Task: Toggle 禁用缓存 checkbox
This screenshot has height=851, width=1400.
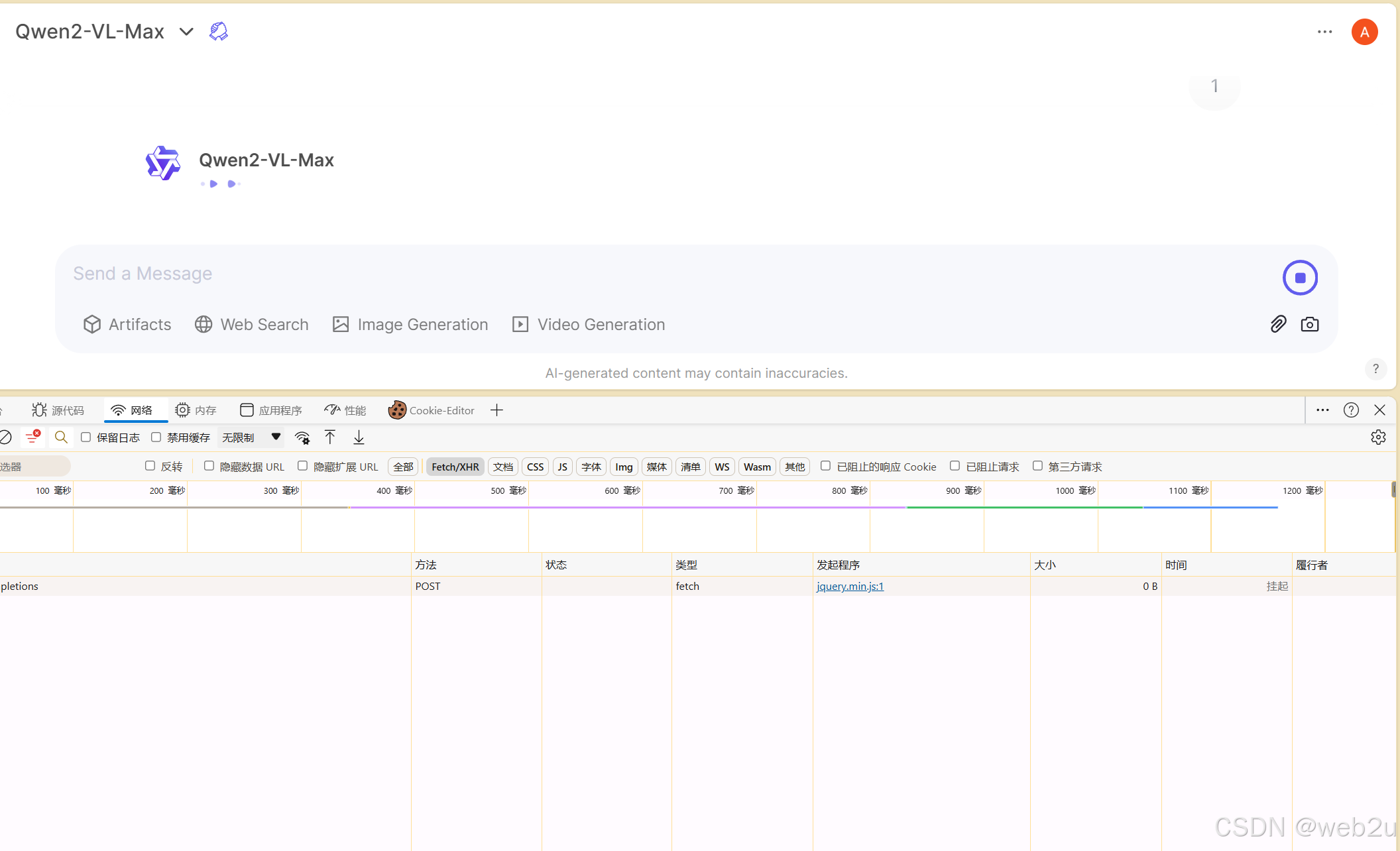Action: [x=156, y=437]
